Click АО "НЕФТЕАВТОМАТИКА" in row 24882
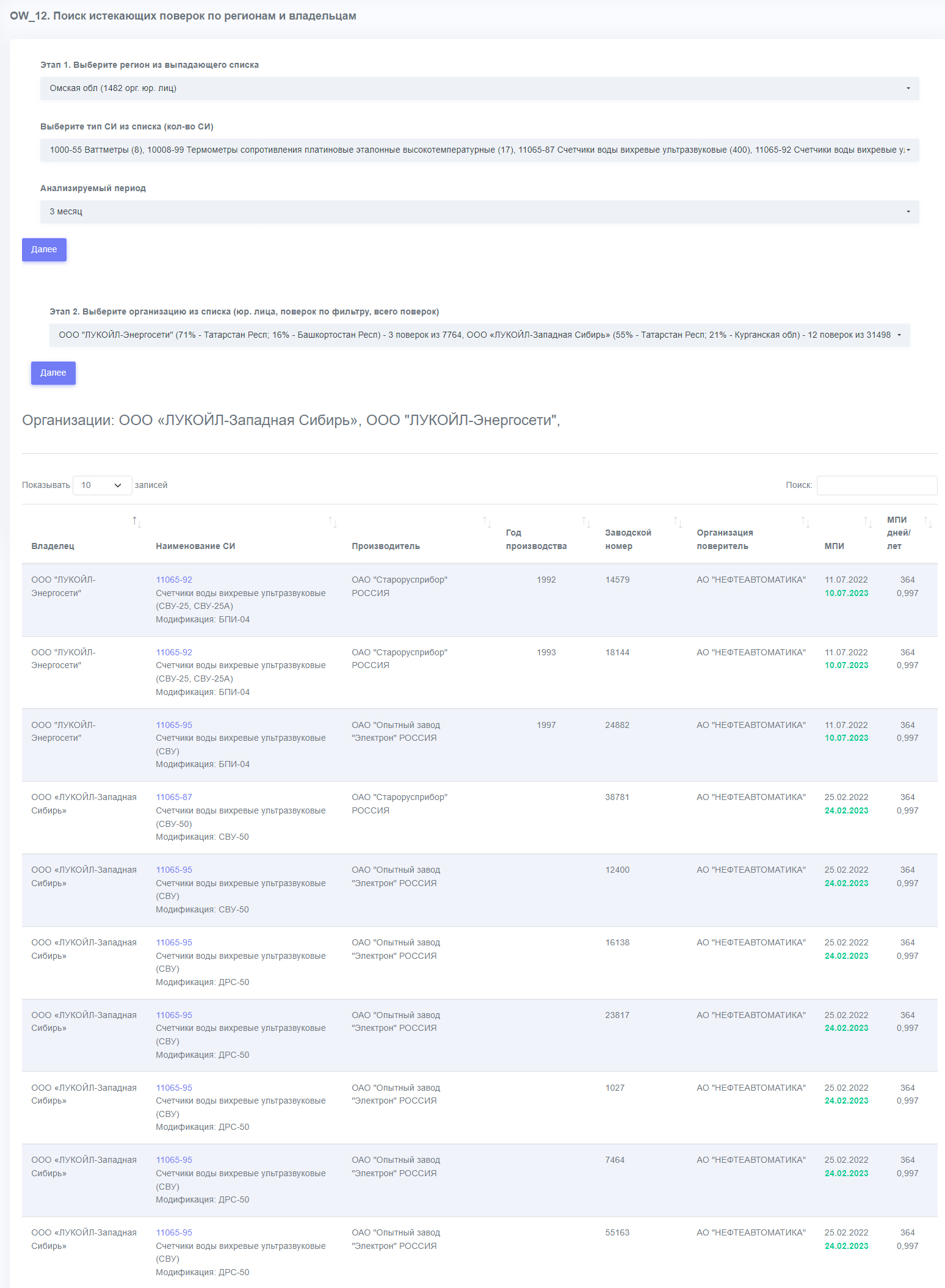Screen dimensions: 945x1288 point(751,726)
